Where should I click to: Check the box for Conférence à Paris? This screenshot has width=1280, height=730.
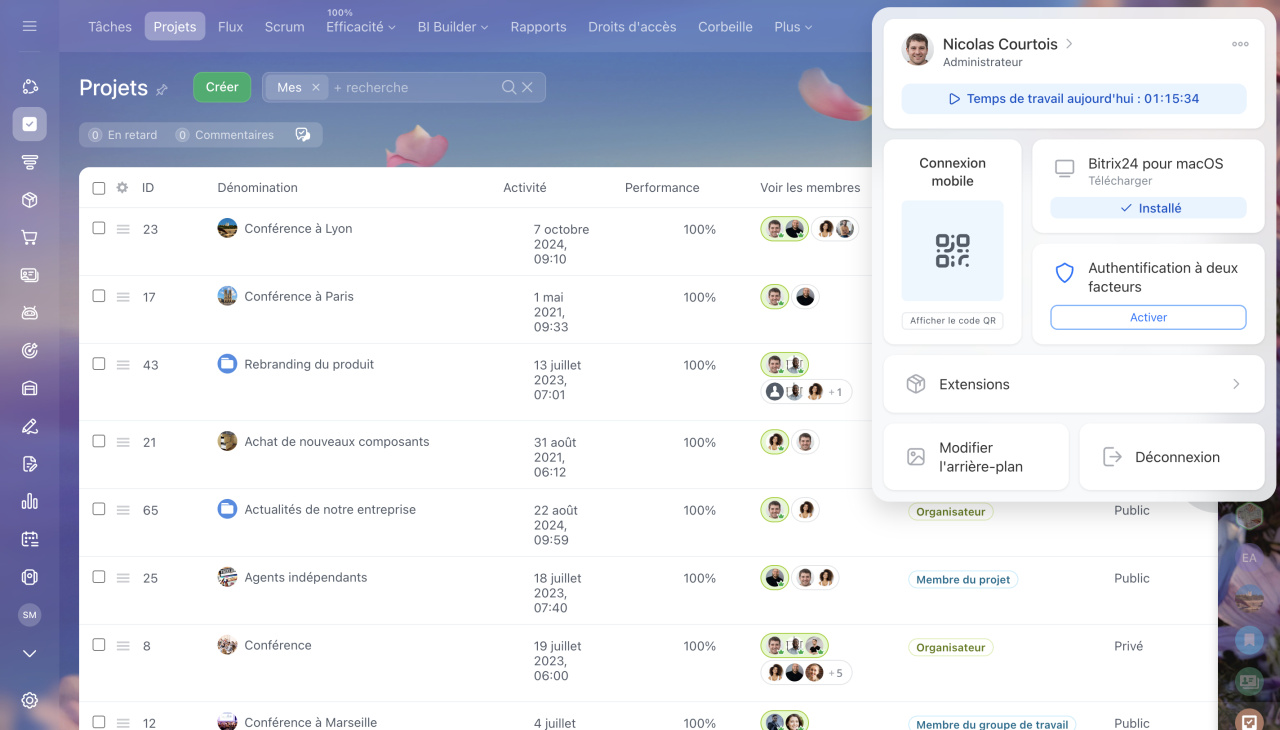point(99,296)
